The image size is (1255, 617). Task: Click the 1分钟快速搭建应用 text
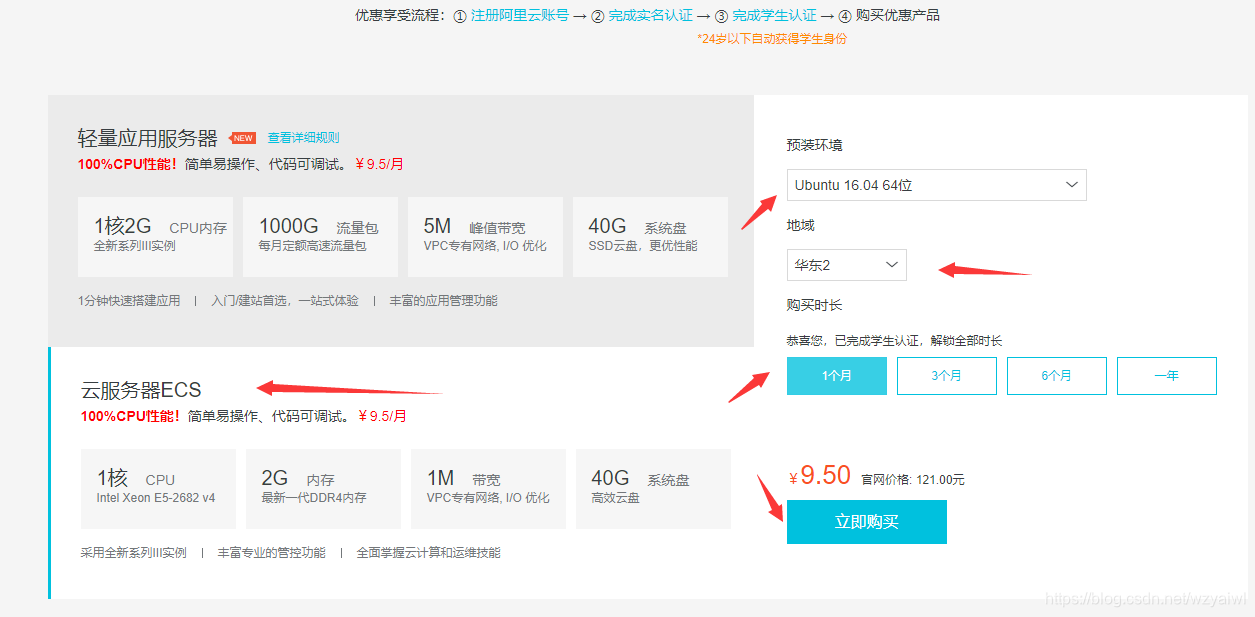[x=129, y=300]
